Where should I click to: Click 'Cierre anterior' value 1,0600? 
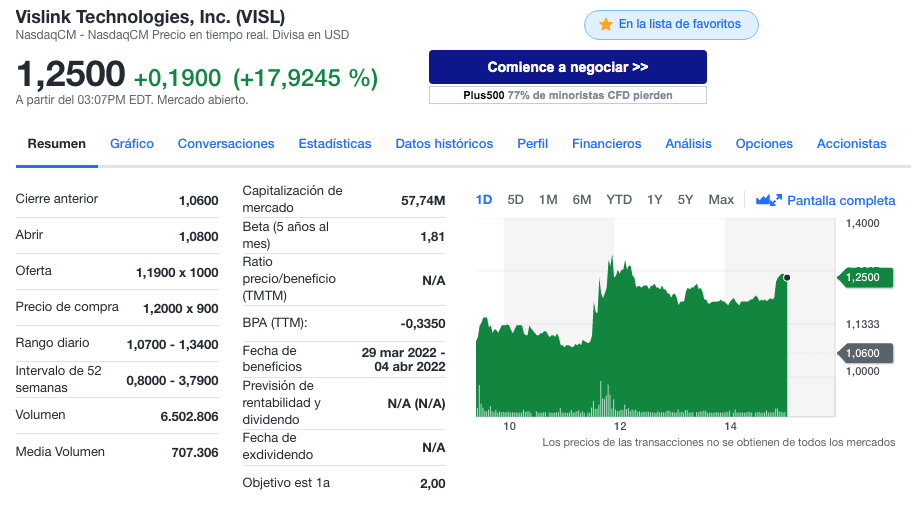click(x=199, y=201)
